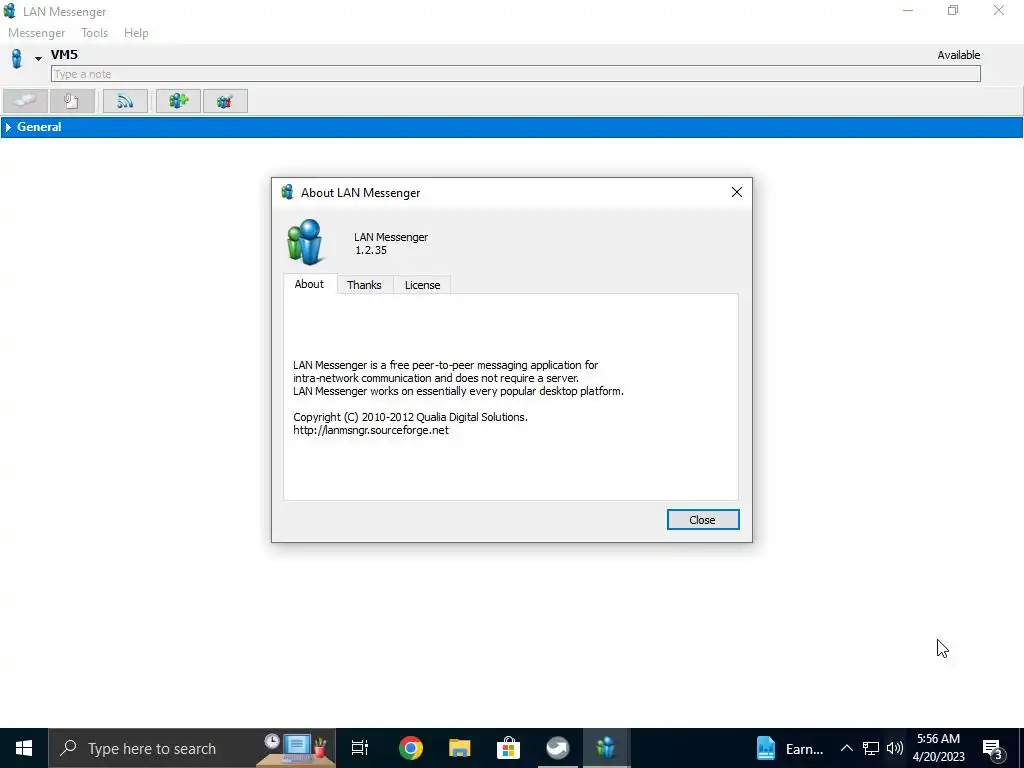
Task: Click the LAN Messenger title bar icon
Action: pyautogui.click(x=9, y=11)
